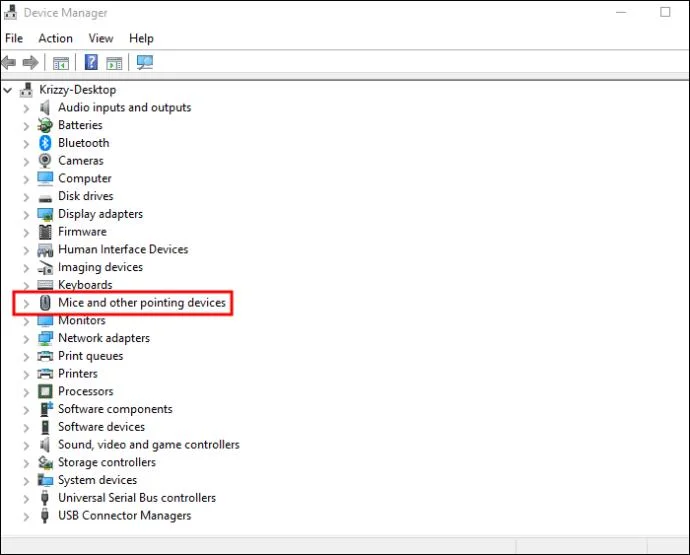Click the Audio inputs and outputs speaker icon

point(45,107)
